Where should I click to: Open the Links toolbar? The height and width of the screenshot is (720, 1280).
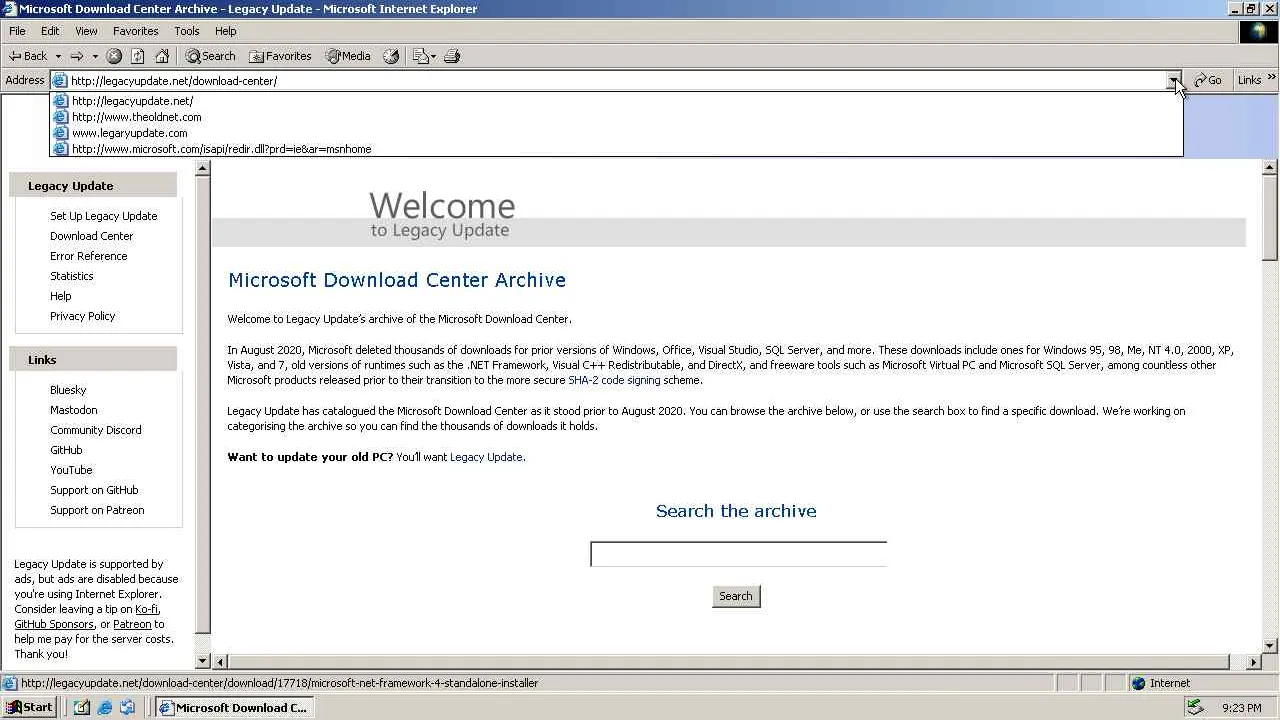tap(1249, 81)
